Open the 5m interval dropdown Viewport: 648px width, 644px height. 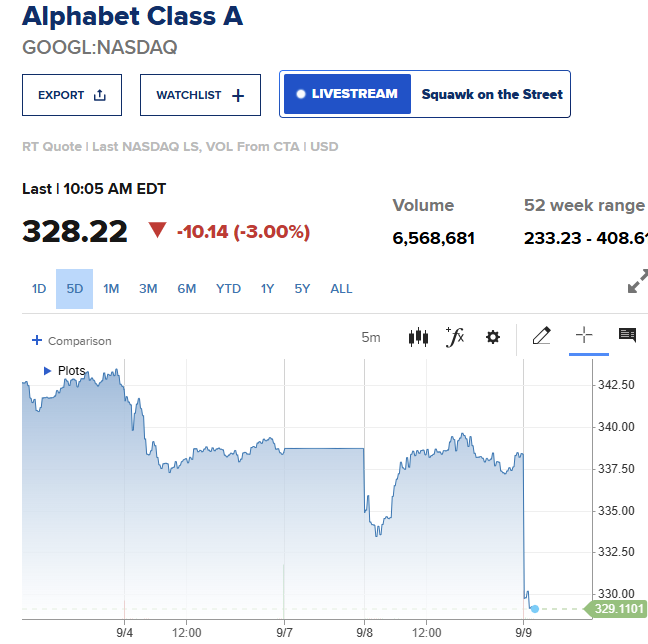click(x=371, y=337)
